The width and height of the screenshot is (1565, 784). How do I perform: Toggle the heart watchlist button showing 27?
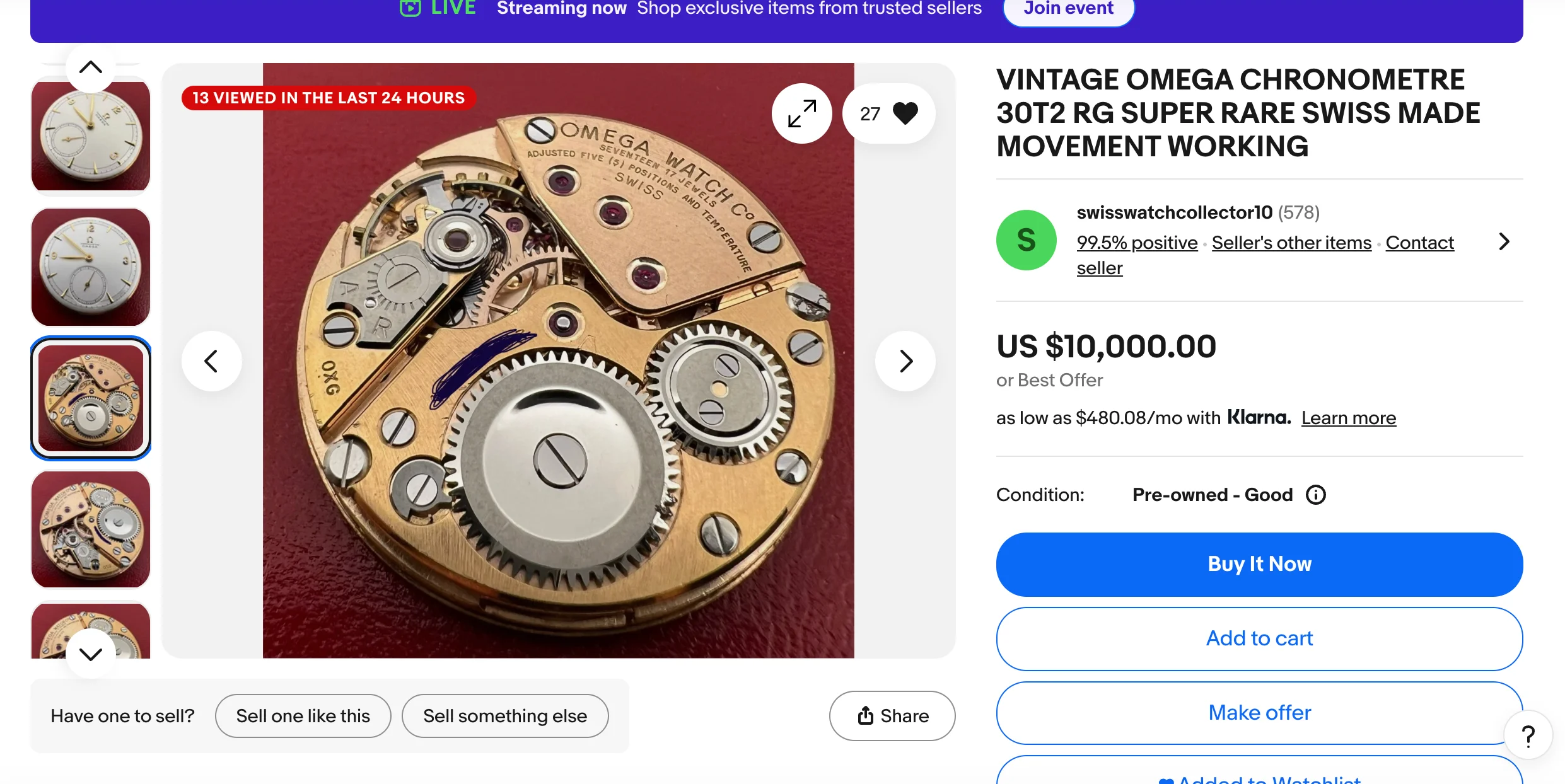[889, 113]
